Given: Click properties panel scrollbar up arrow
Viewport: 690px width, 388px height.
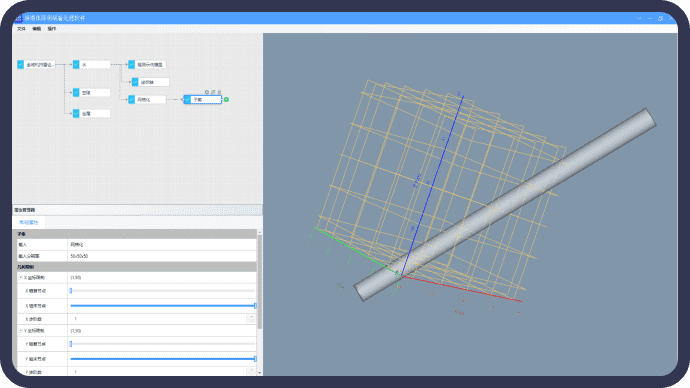Looking at the screenshot, I should pyautogui.click(x=260, y=232).
